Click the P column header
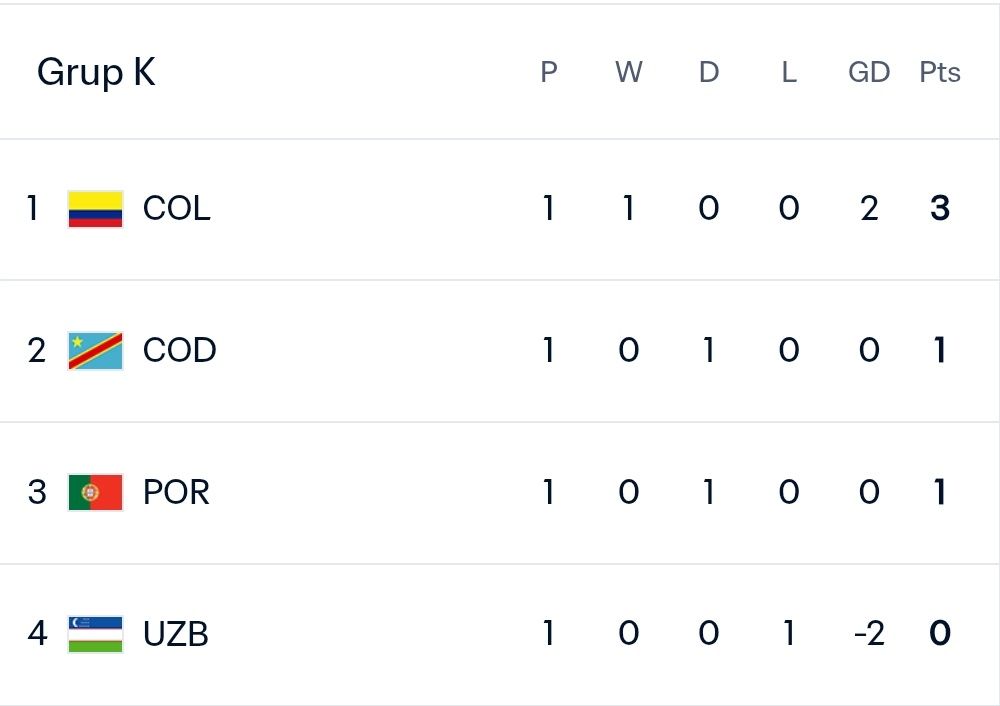Screen dimensions: 1000x706 (x=548, y=72)
